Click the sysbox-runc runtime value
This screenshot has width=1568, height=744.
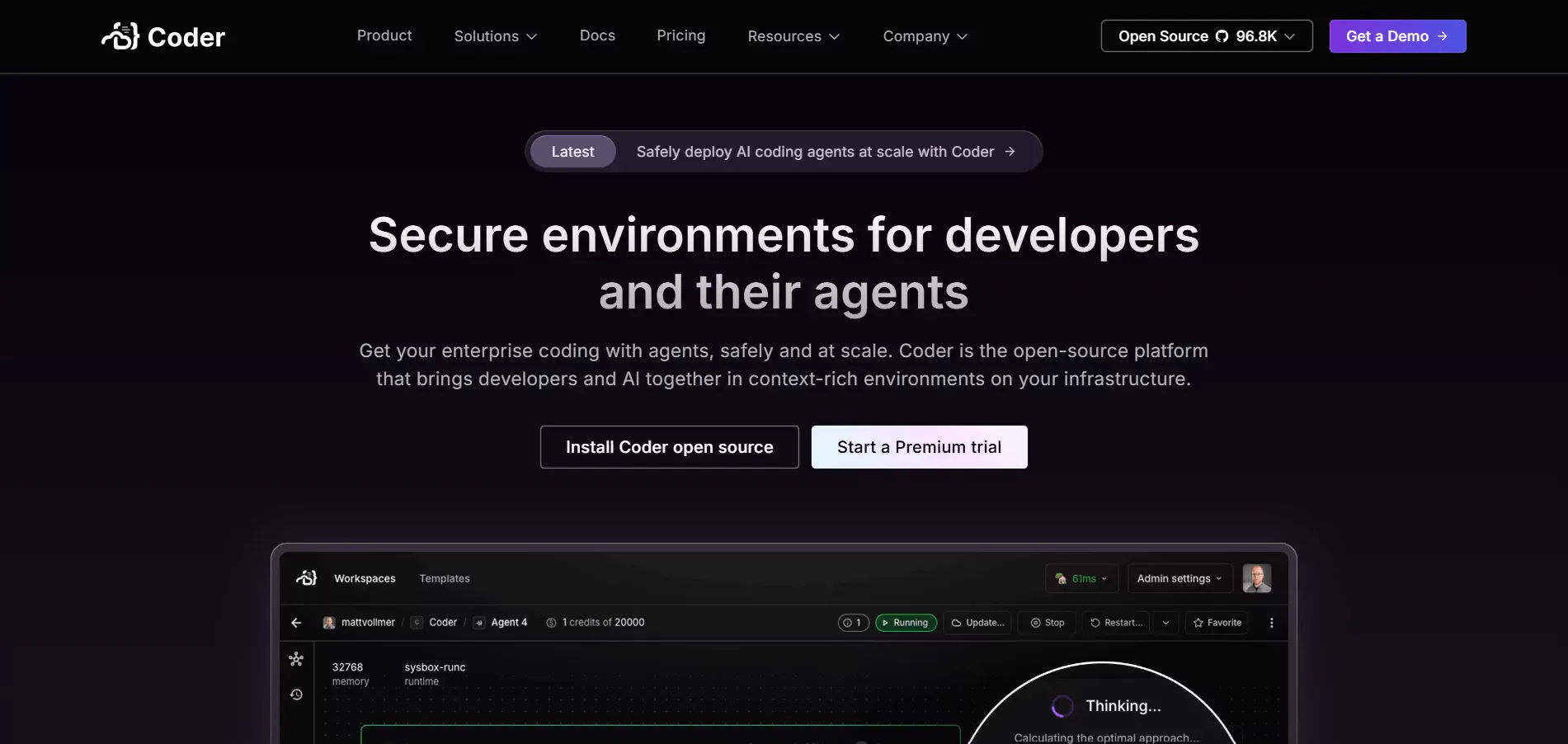[x=435, y=667]
